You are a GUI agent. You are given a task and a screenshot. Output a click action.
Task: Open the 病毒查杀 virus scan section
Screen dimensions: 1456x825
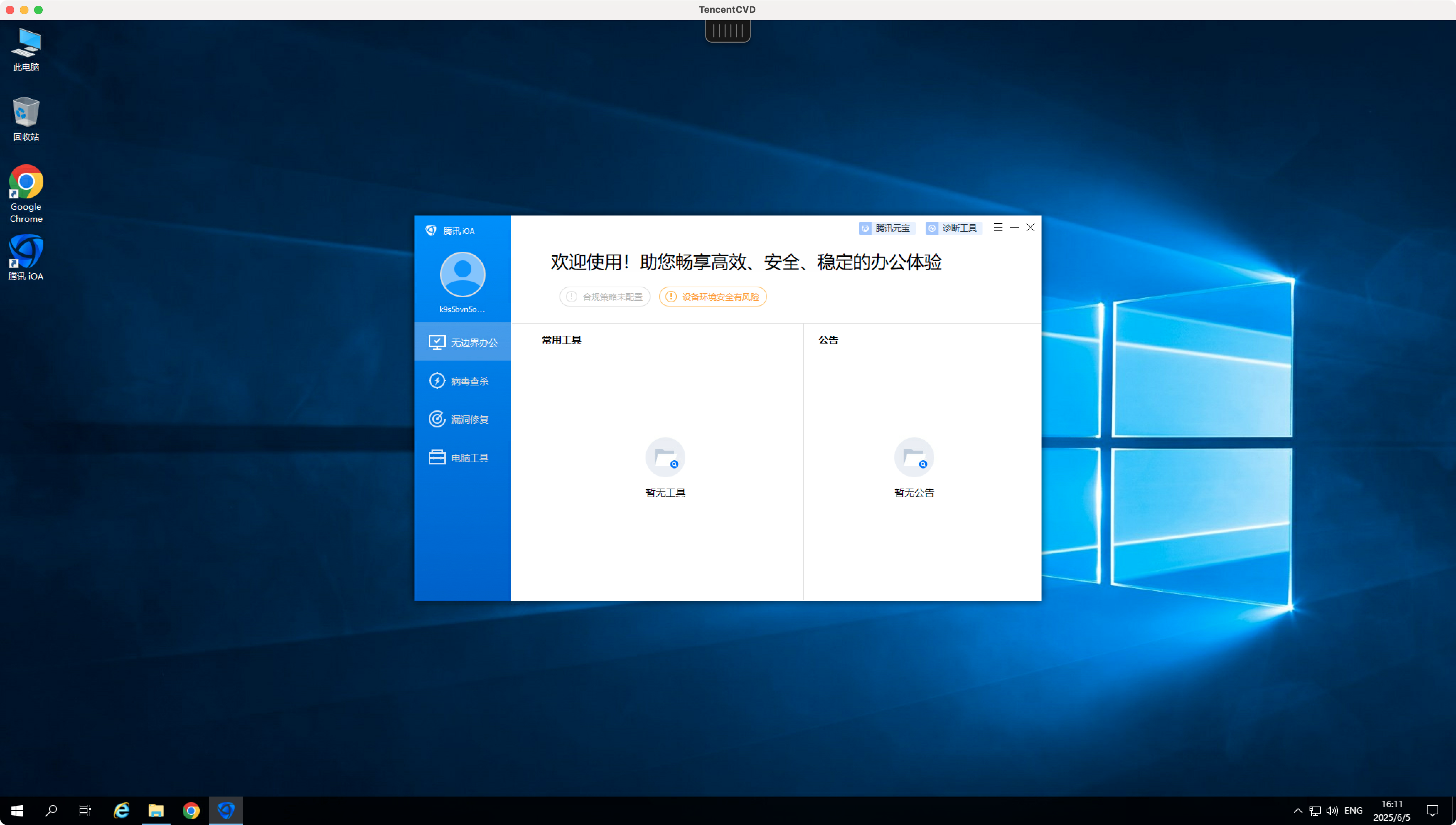[461, 381]
